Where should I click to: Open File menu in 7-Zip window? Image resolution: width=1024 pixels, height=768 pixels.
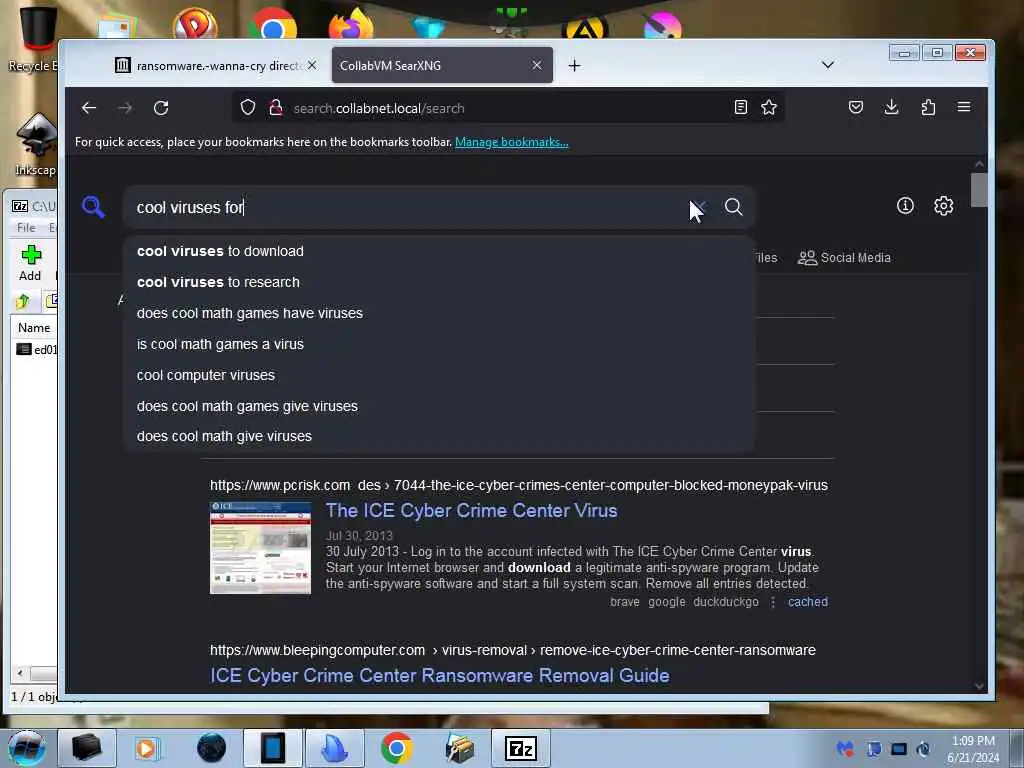pos(26,227)
